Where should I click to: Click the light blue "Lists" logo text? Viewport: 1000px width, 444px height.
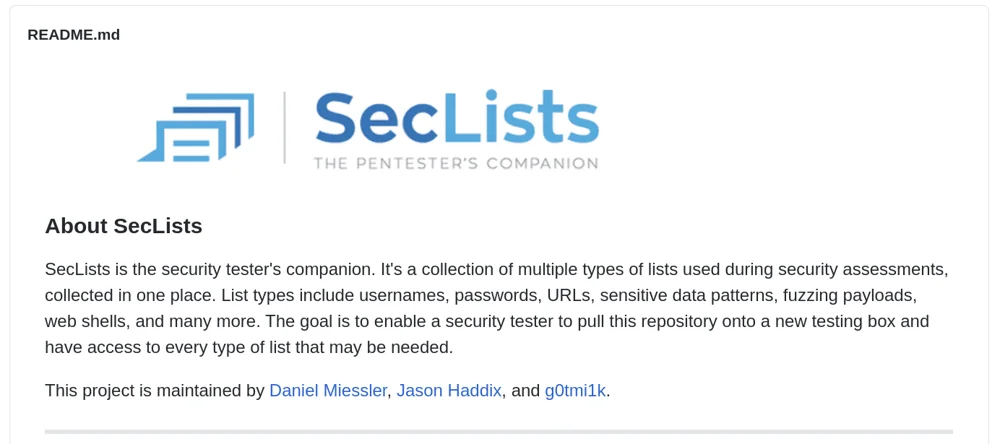[x=521, y=119]
